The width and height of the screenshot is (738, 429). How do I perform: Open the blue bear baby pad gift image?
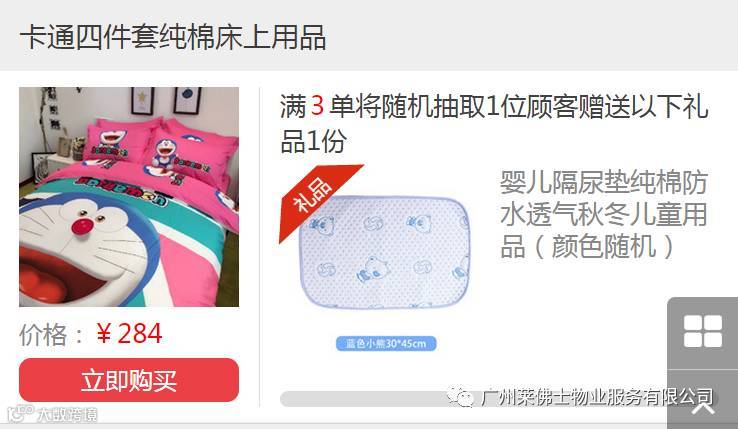[385, 252]
